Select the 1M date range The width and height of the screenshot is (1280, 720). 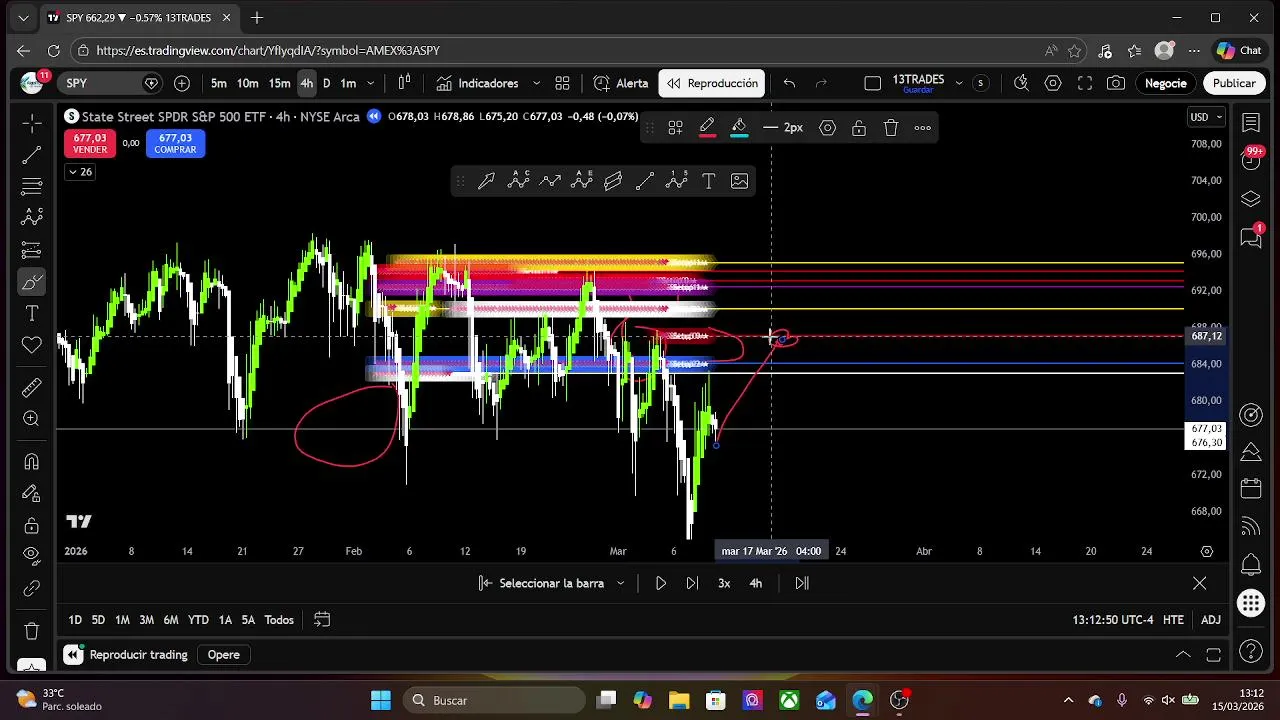pos(122,620)
